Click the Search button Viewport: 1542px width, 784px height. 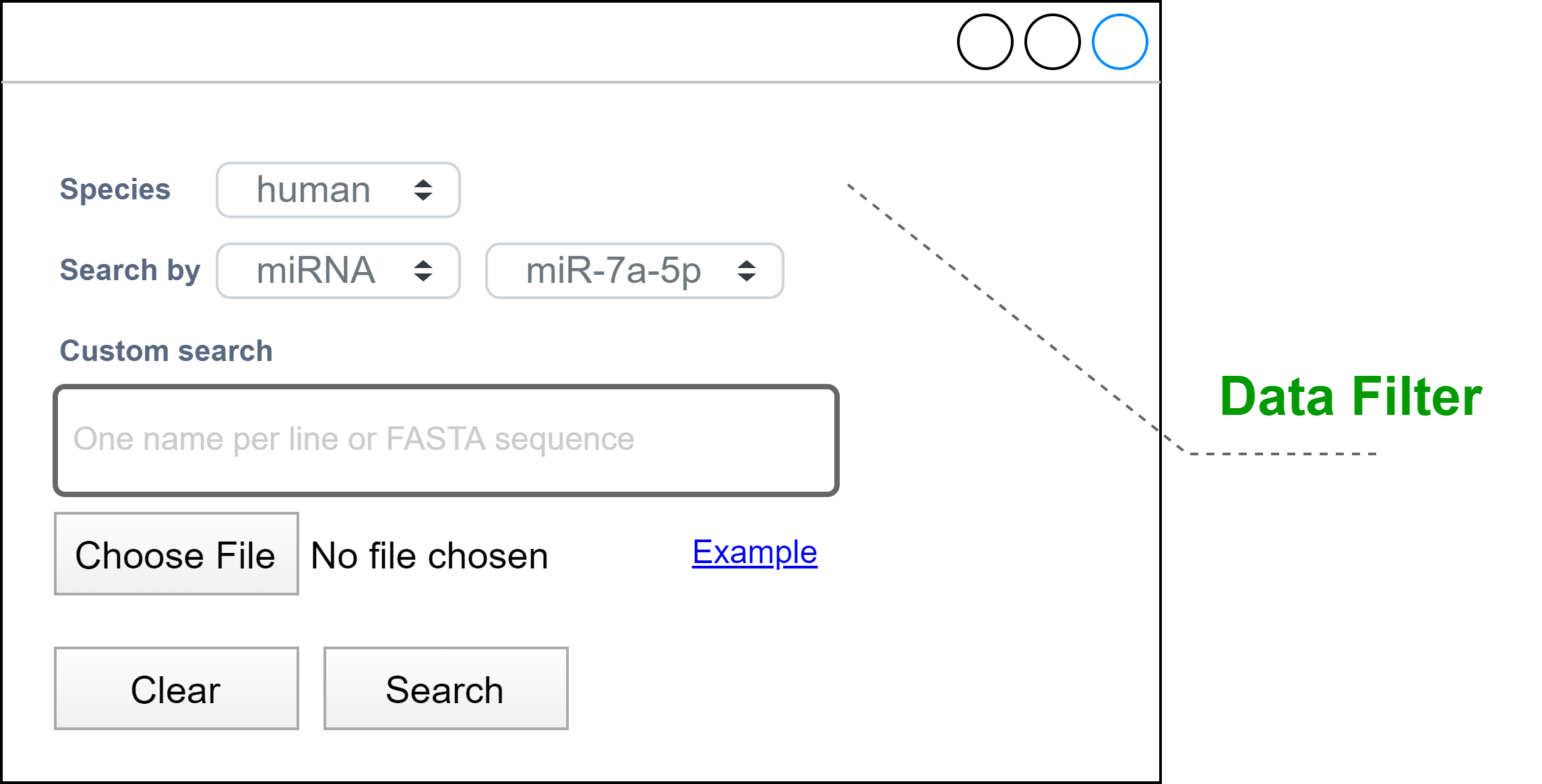coord(445,688)
